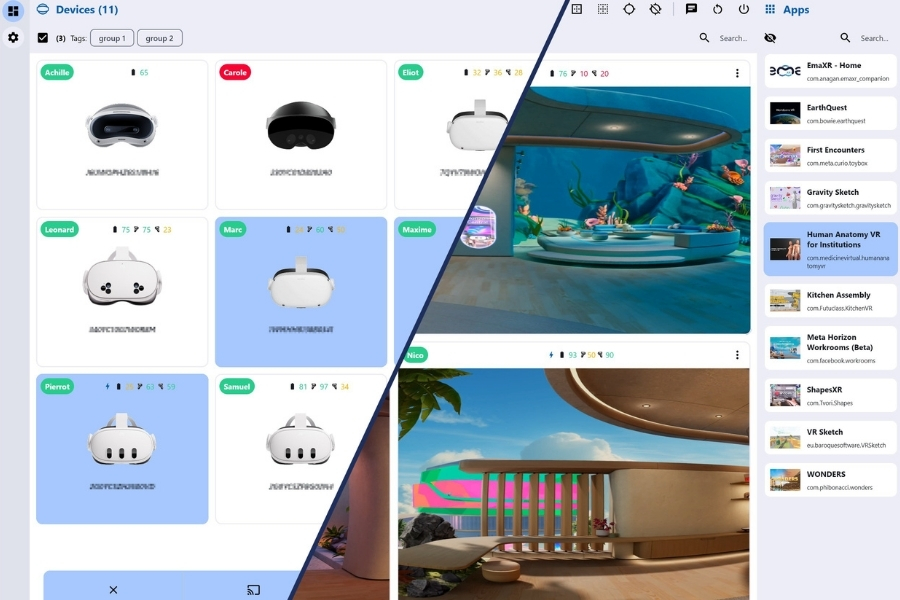Launch EarthQuest app

[x=830, y=113]
